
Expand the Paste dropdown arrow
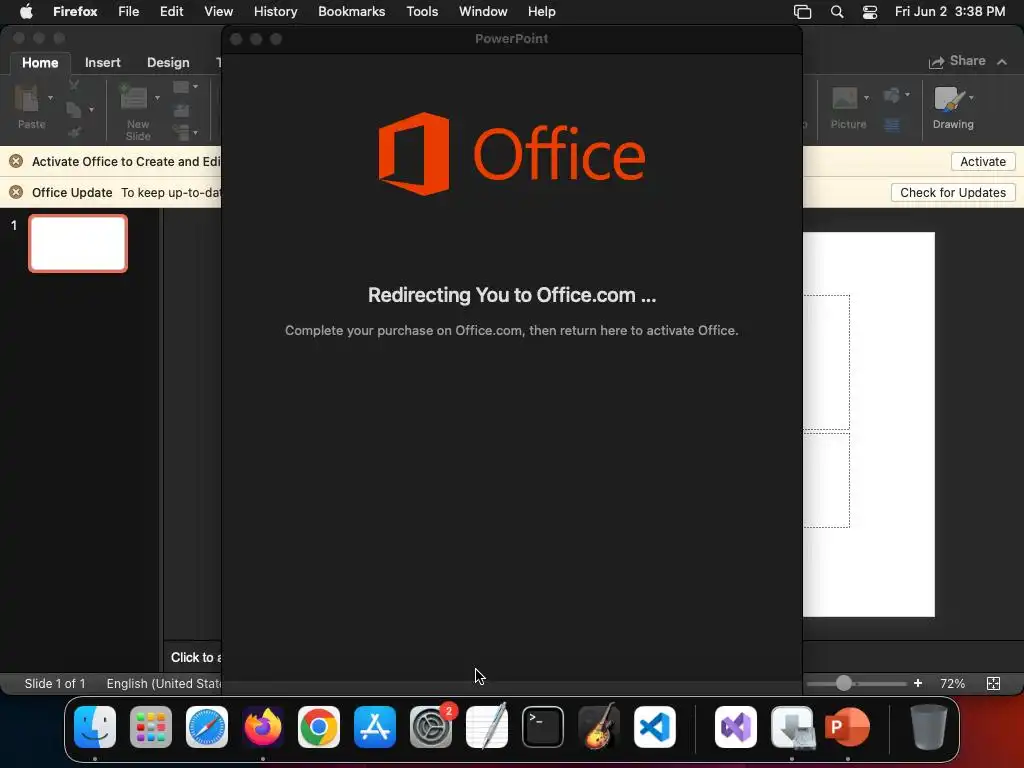tap(50, 98)
